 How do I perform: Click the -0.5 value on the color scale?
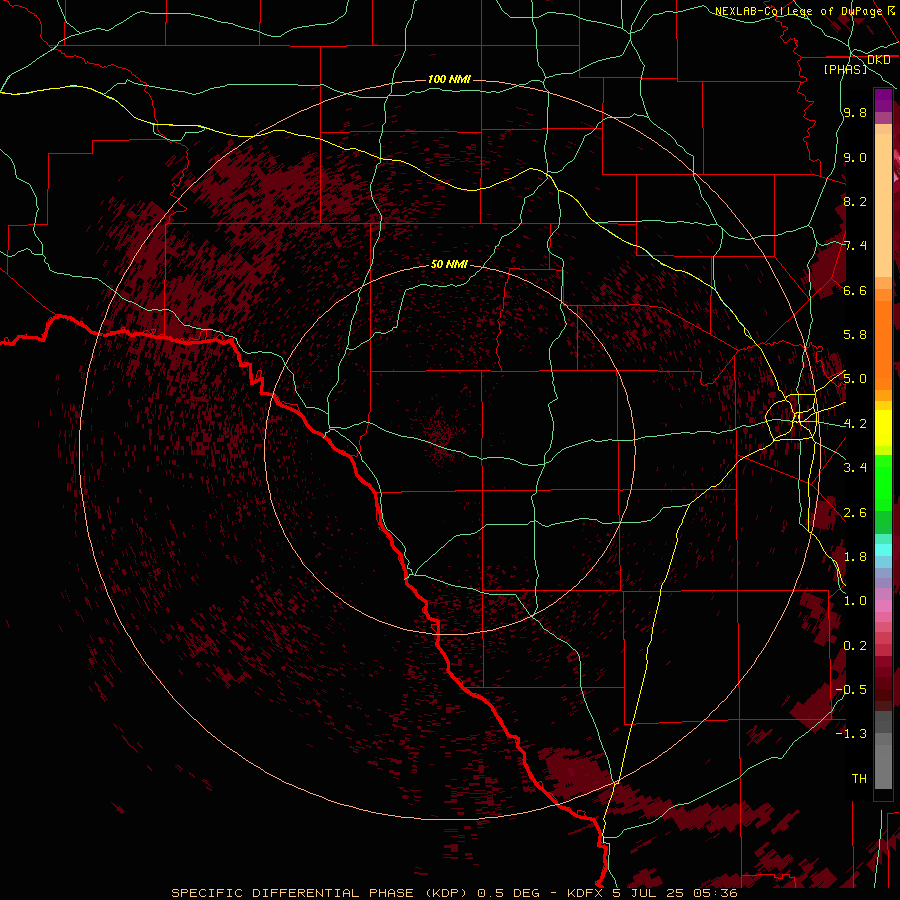click(851, 690)
